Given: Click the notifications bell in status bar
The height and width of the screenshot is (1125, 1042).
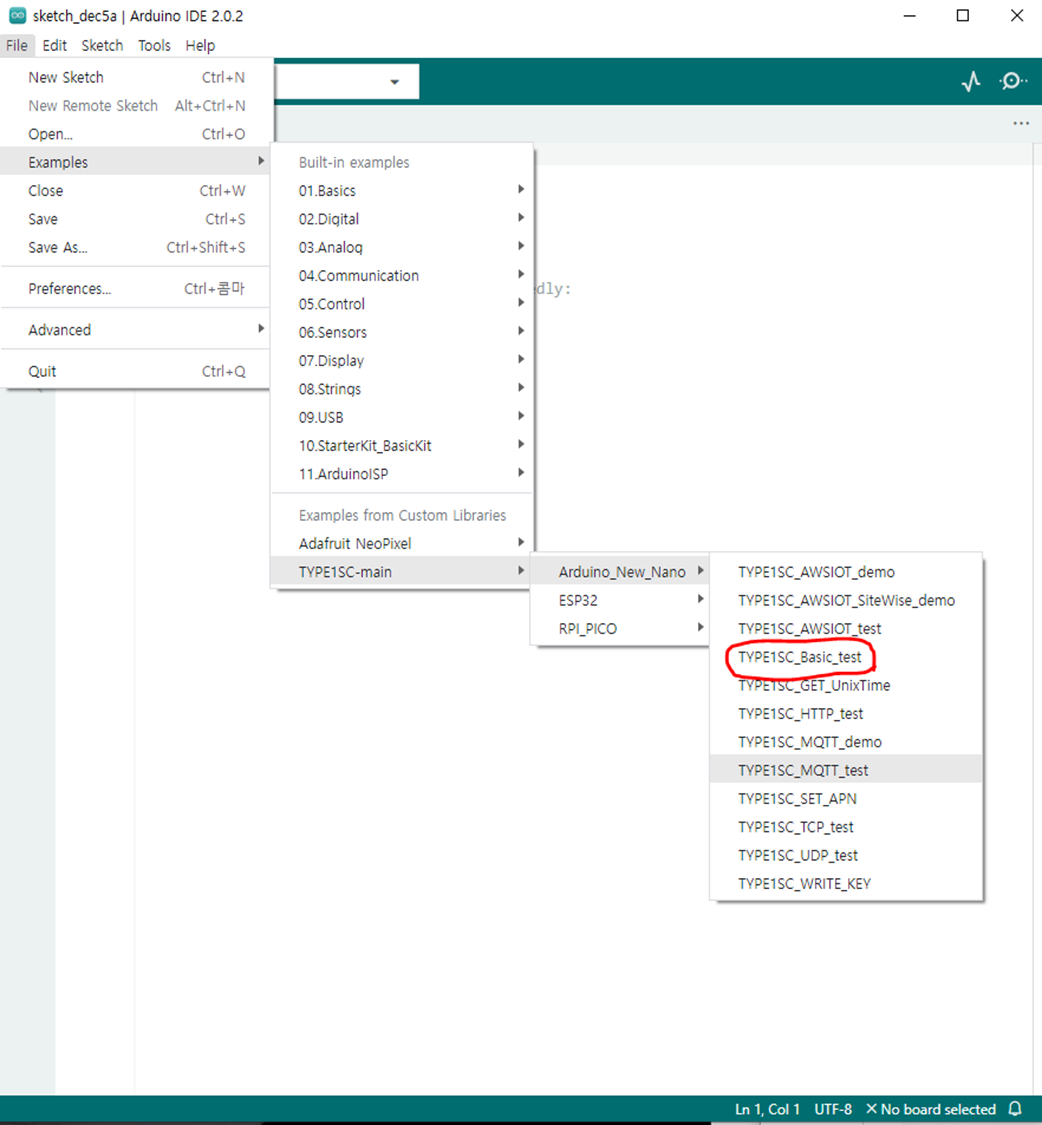Looking at the screenshot, I should coord(1015,1108).
